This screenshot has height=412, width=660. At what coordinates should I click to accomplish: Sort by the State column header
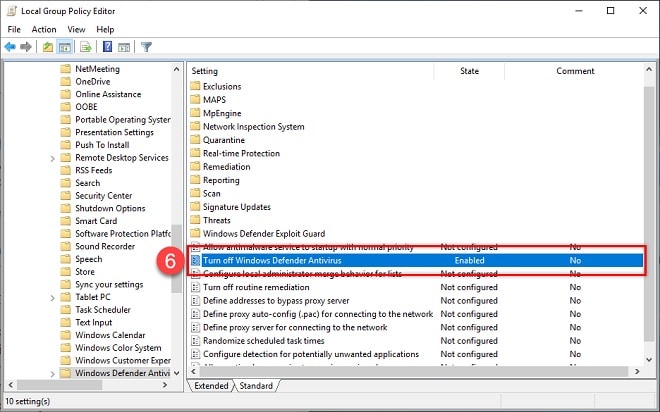click(x=469, y=71)
